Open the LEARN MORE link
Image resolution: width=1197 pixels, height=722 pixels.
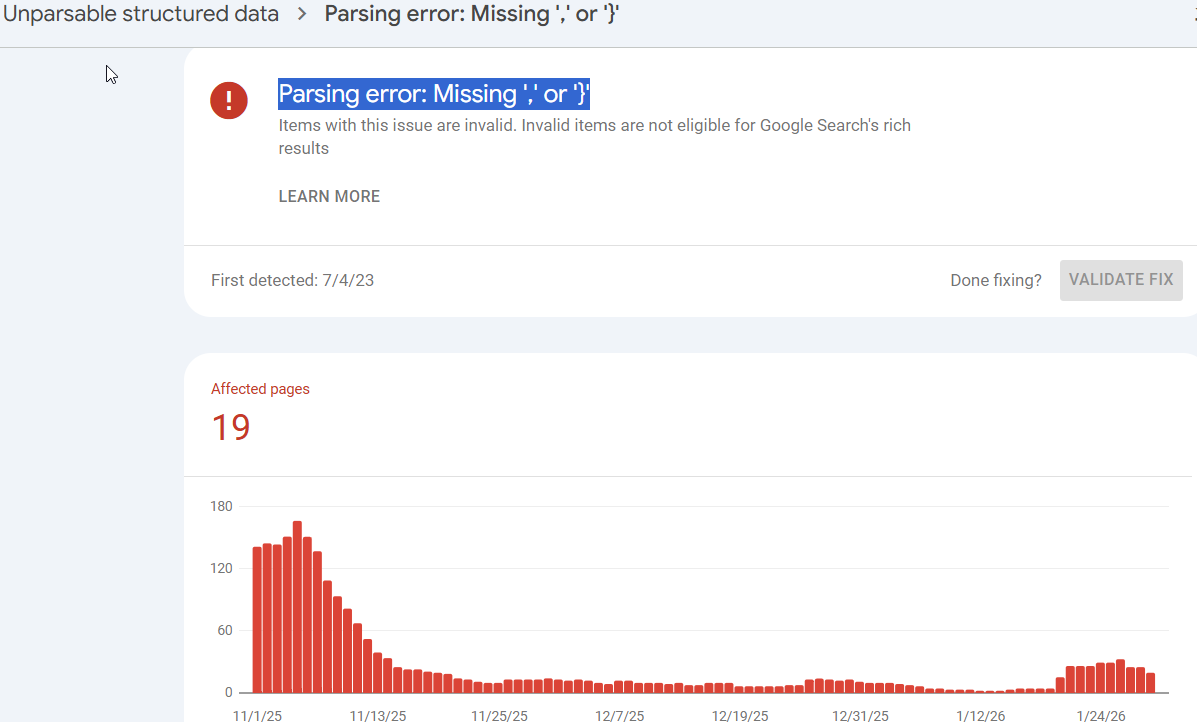[x=329, y=196]
